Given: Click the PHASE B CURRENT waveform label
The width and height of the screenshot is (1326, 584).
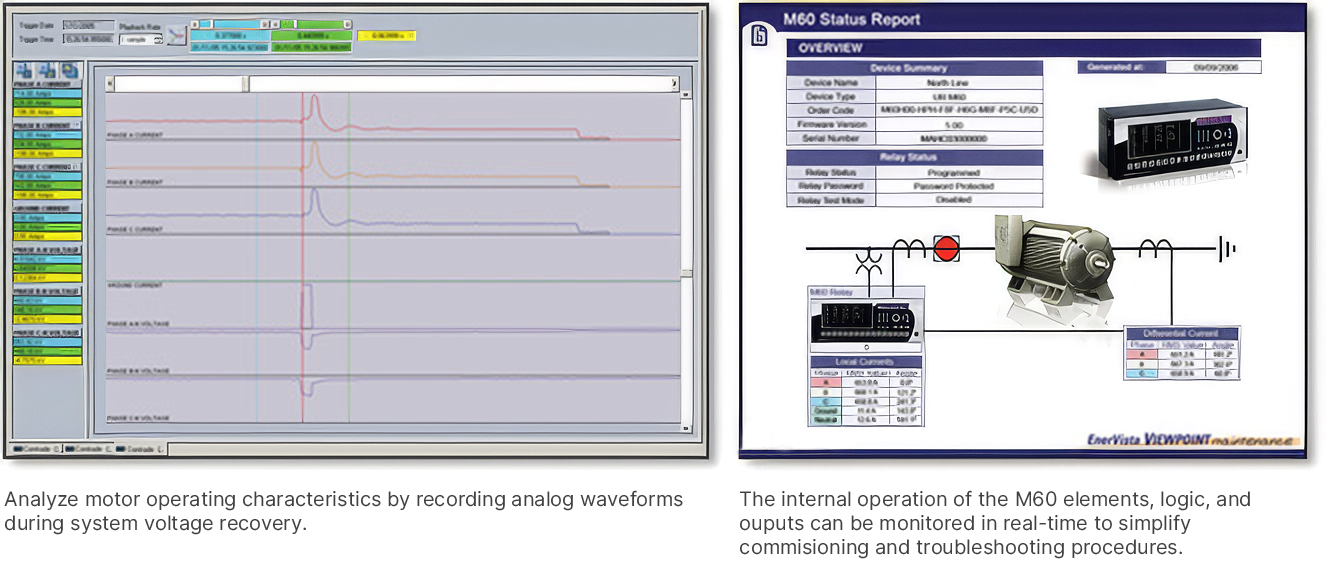Looking at the screenshot, I should (135, 182).
